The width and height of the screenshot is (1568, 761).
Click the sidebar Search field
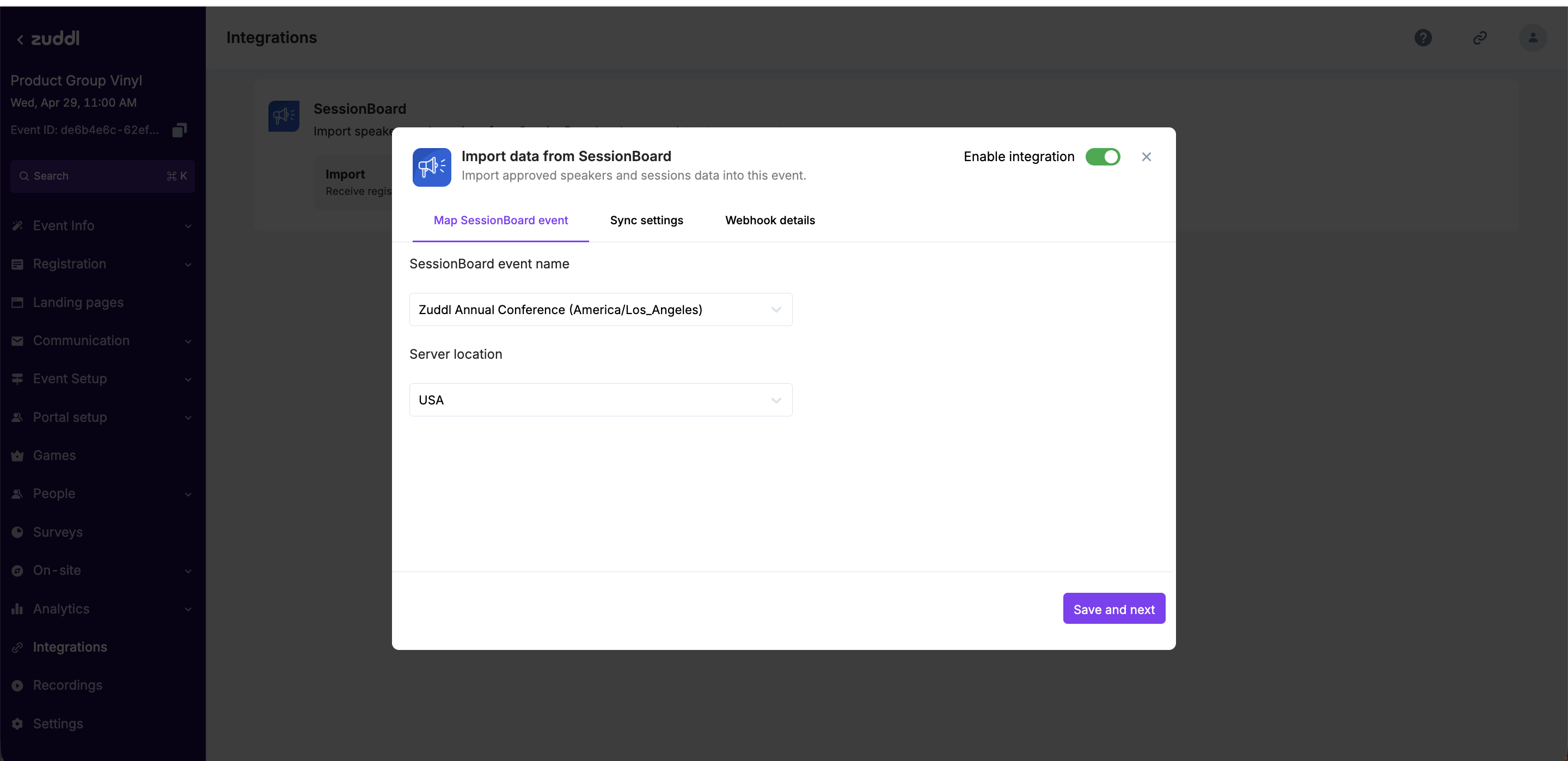pos(102,176)
